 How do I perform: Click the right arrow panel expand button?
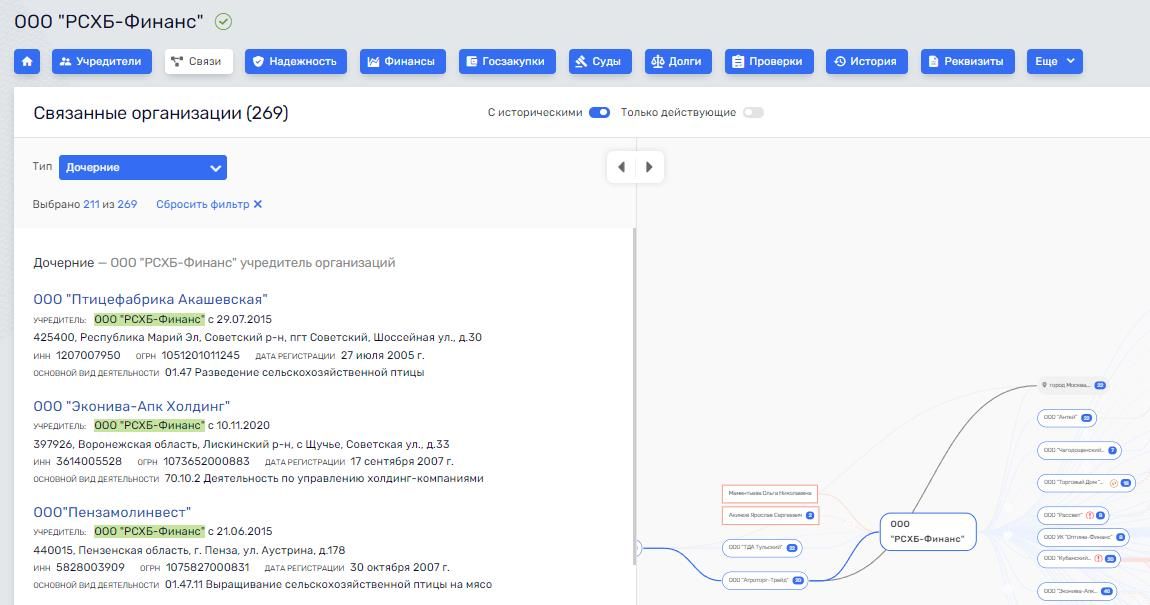pyautogui.click(x=649, y=167)
